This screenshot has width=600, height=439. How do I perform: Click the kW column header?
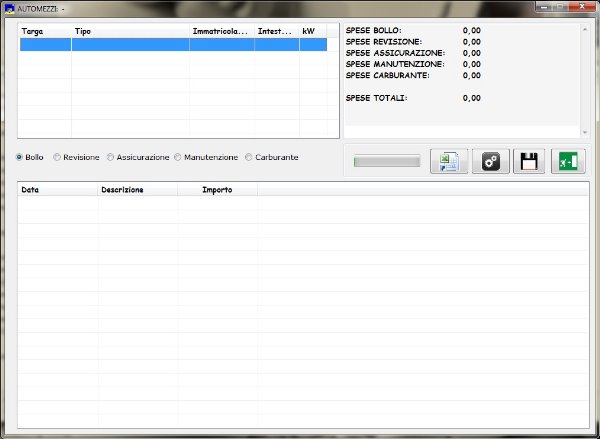click(313, 31)
